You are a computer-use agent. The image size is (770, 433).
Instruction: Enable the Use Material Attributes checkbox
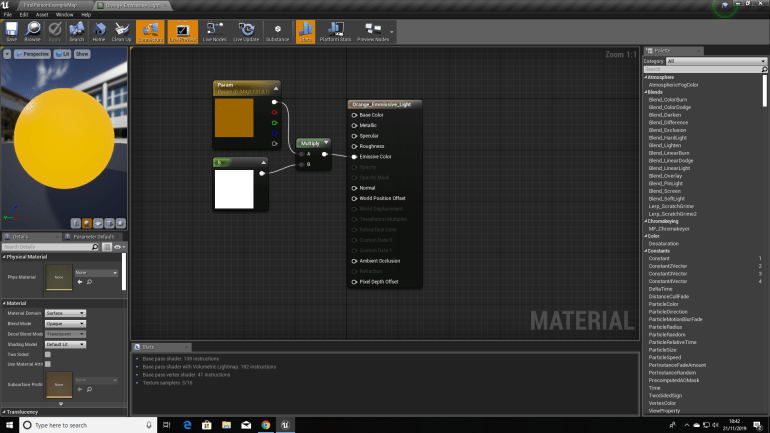(48, 364)
